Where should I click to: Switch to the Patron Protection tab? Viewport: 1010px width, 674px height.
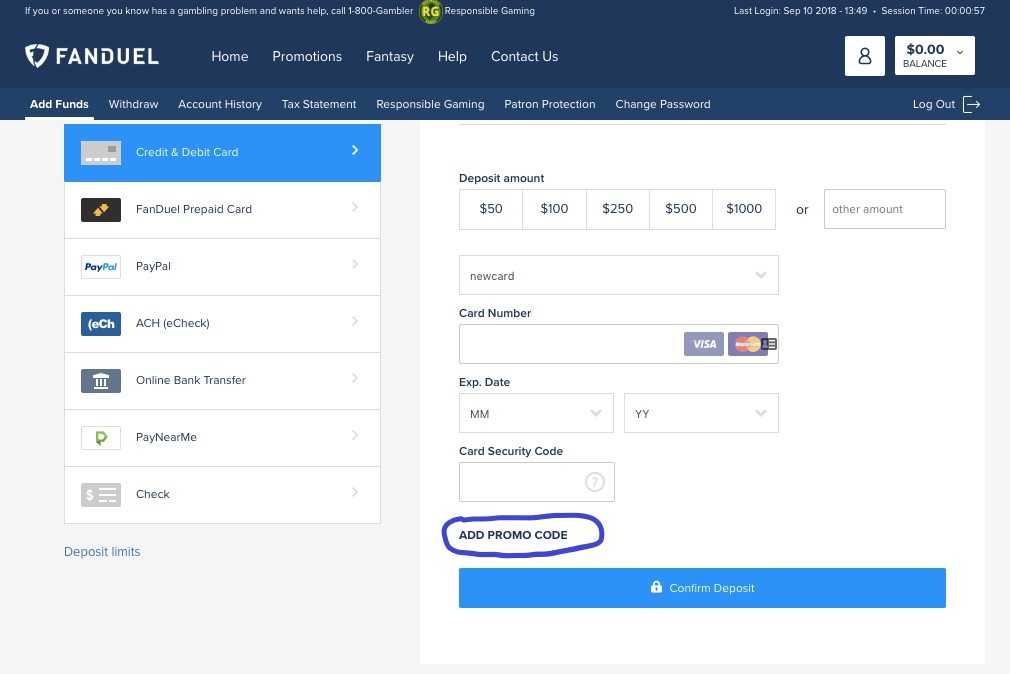pyautogui.click(x=549, y=104)
